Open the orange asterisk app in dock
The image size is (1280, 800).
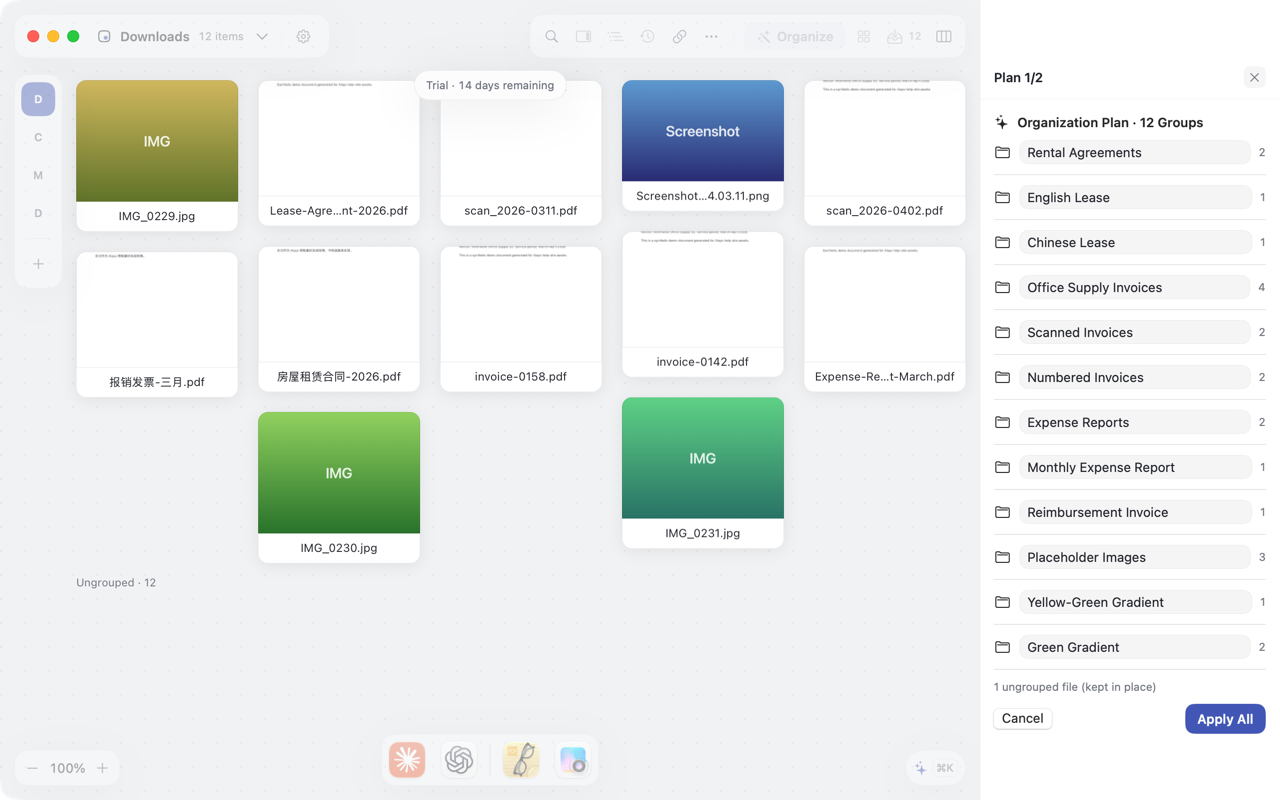pos(407,760)
